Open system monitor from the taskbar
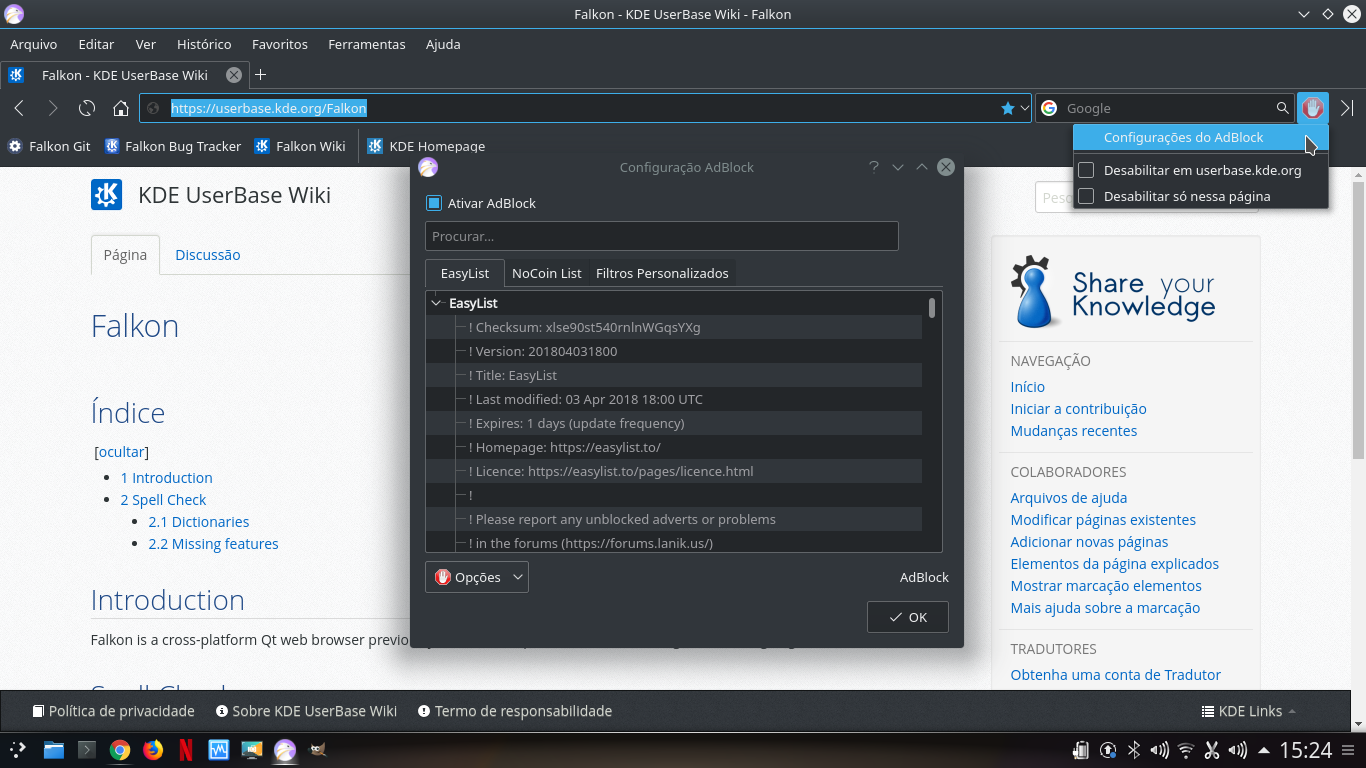 coord(219,749)
